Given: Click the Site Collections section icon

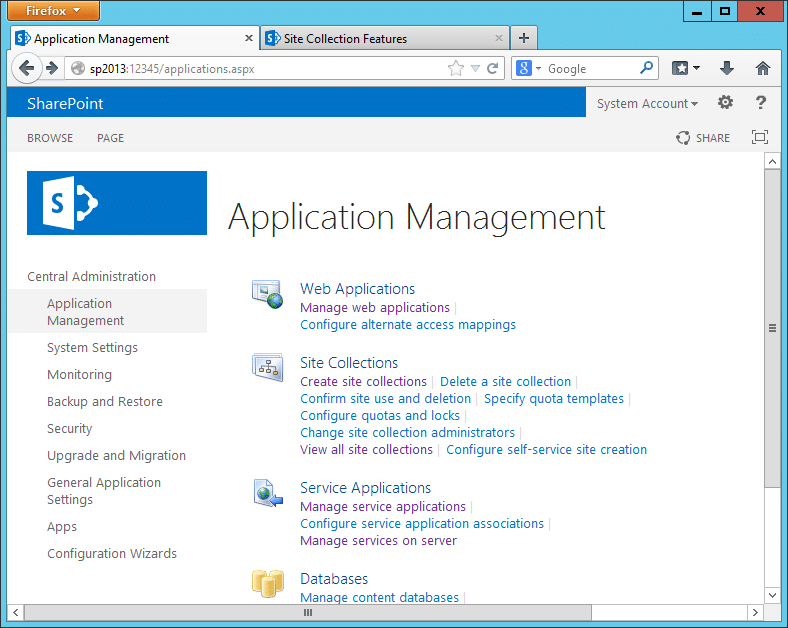Looking at the screenshot, I should (267, 367).
